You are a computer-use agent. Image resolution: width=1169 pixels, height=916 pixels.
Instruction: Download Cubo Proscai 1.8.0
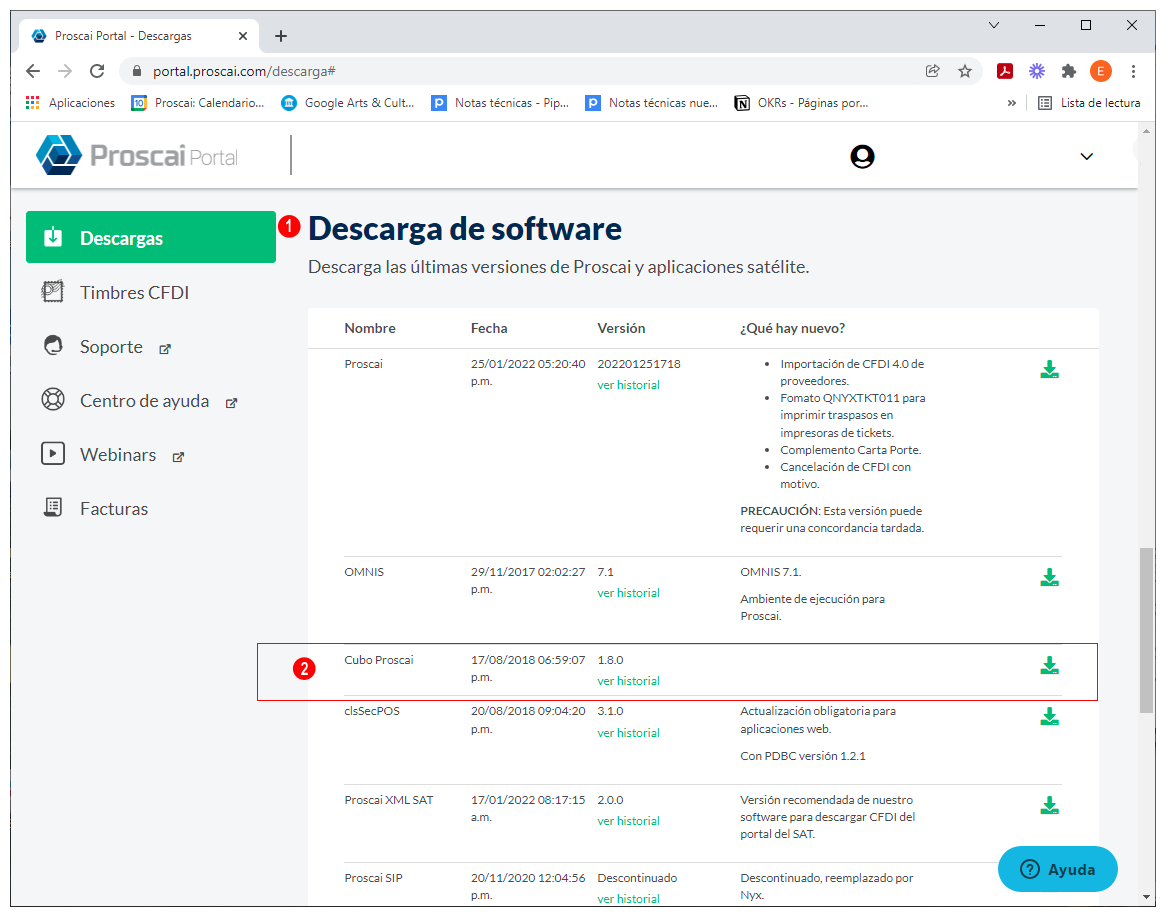tap(1050, 666)
